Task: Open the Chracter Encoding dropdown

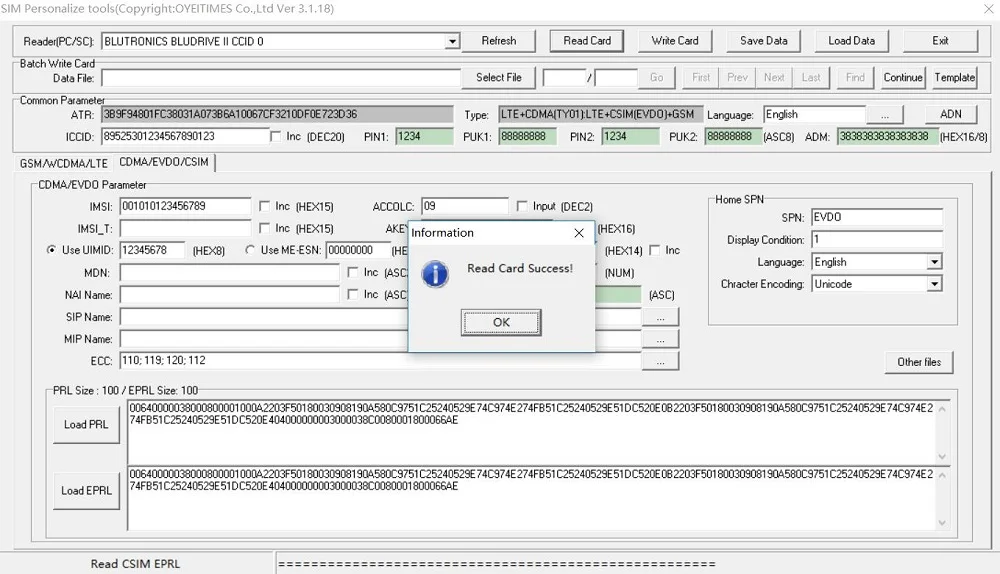Action: coord(934,284)
